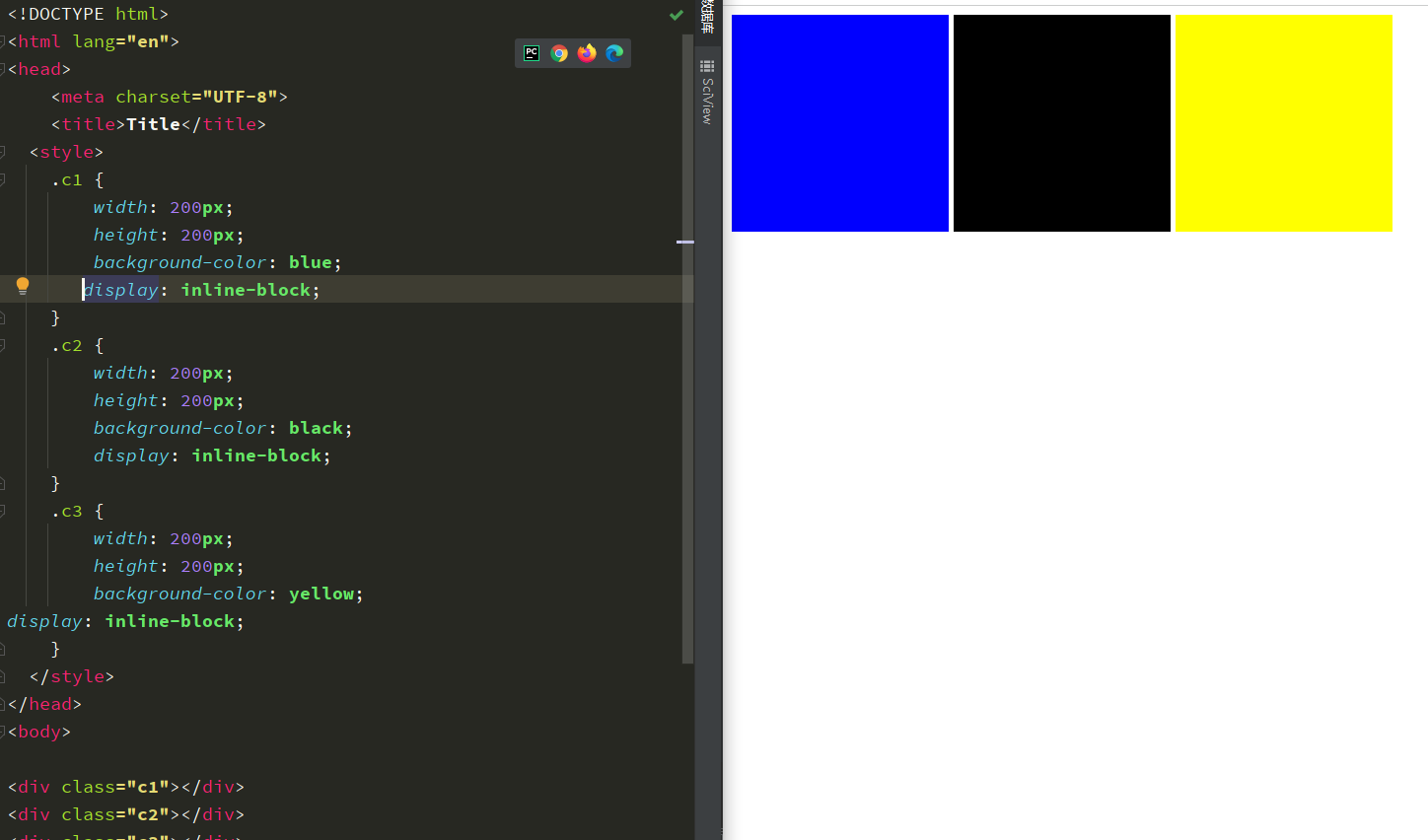Click the editor vertical scrollbar thumb

click(687, 348)
